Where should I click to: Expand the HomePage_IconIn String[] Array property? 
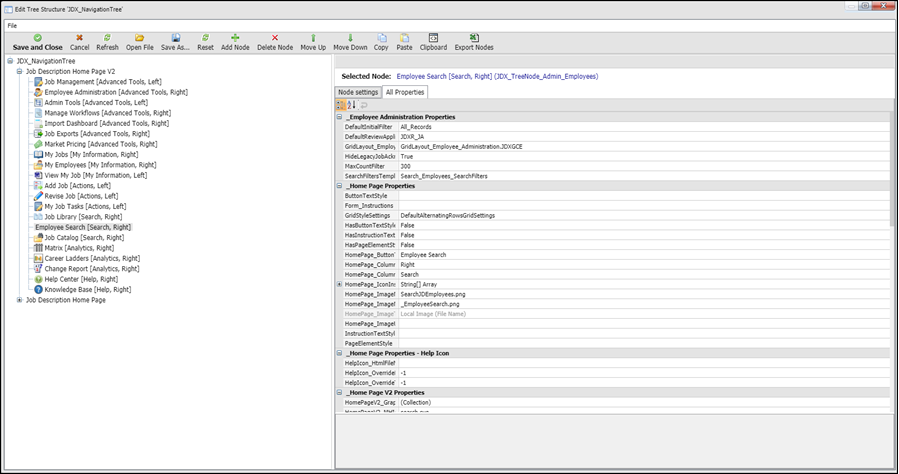click(339, 284)
